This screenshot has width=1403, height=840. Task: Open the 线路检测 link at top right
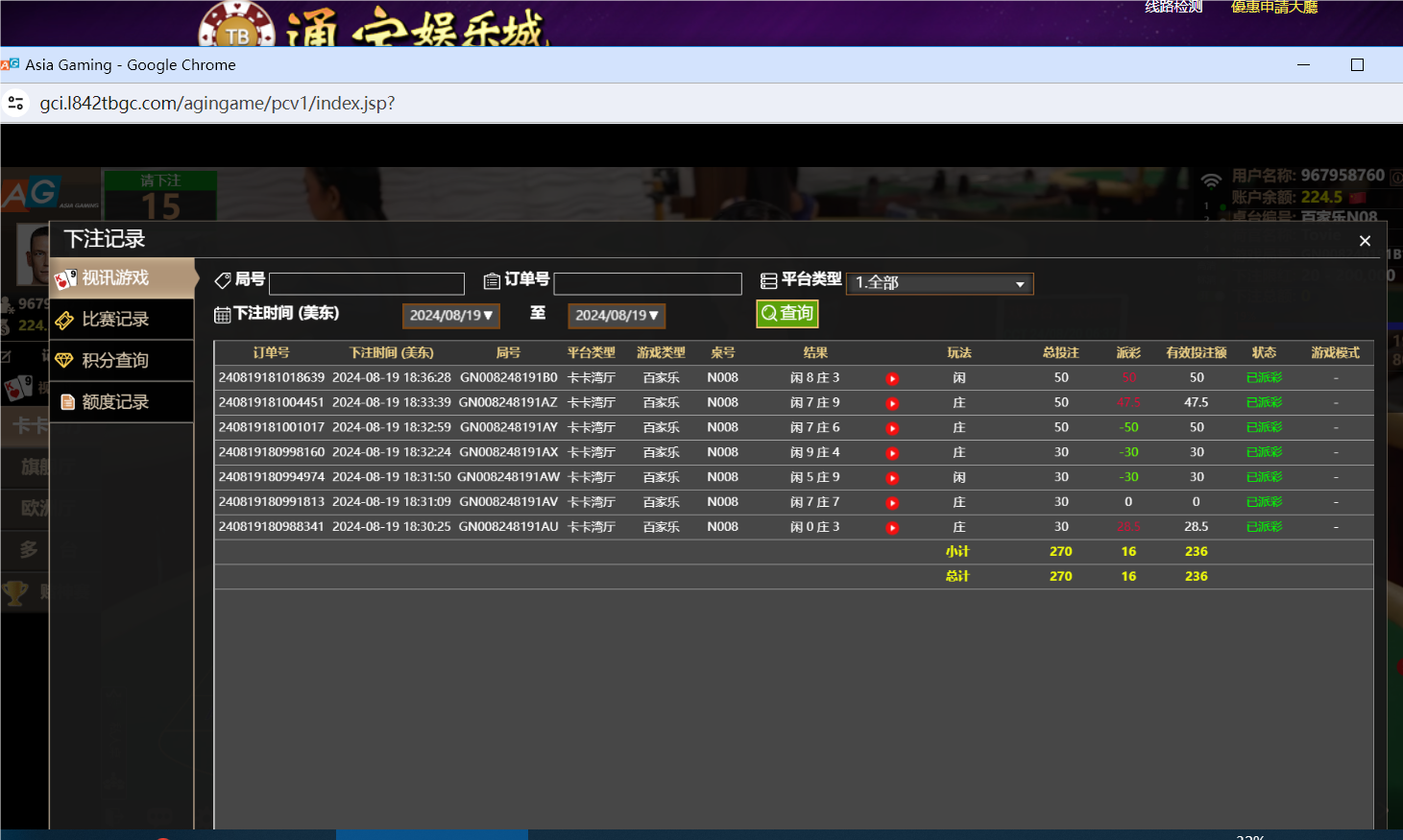(x=1173, y=7)
